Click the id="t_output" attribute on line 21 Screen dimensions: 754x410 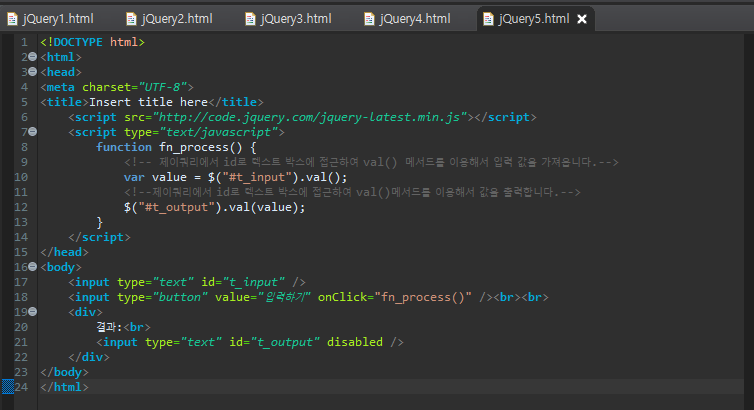(274, 342)
